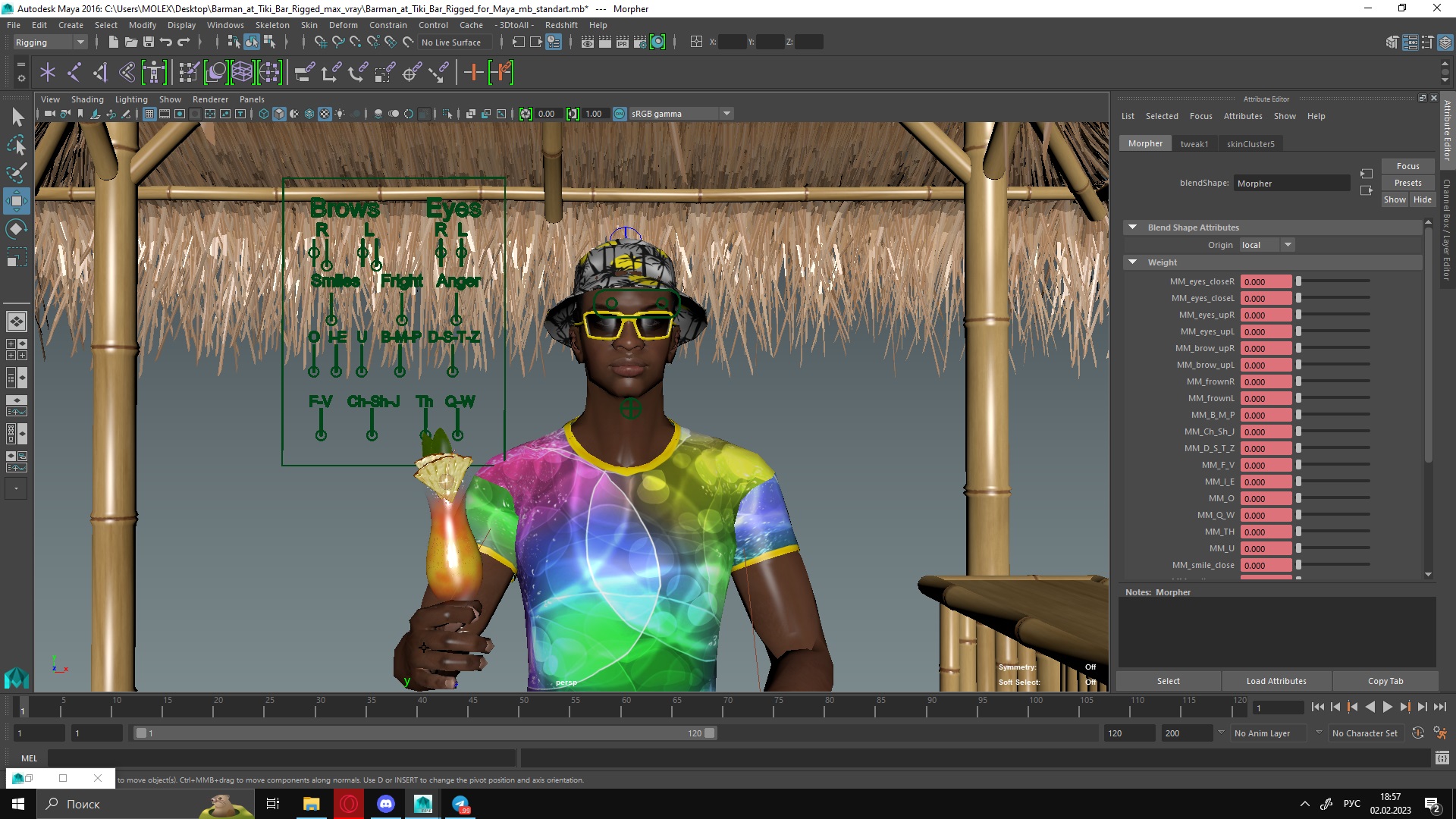Screen dimensions: 1456x819
Task: Click the skinCluster5 tab
Action: (x=1250, y=143)
